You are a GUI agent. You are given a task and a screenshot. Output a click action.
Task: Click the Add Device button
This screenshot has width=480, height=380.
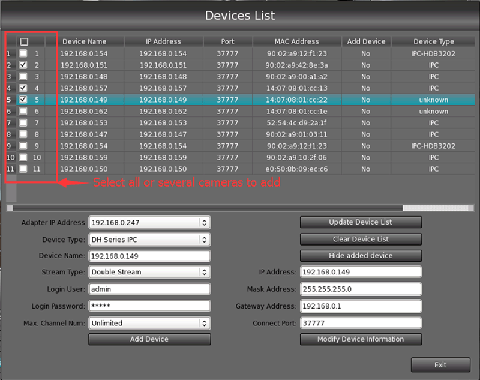pyautogui.click(x=149, y=339)
